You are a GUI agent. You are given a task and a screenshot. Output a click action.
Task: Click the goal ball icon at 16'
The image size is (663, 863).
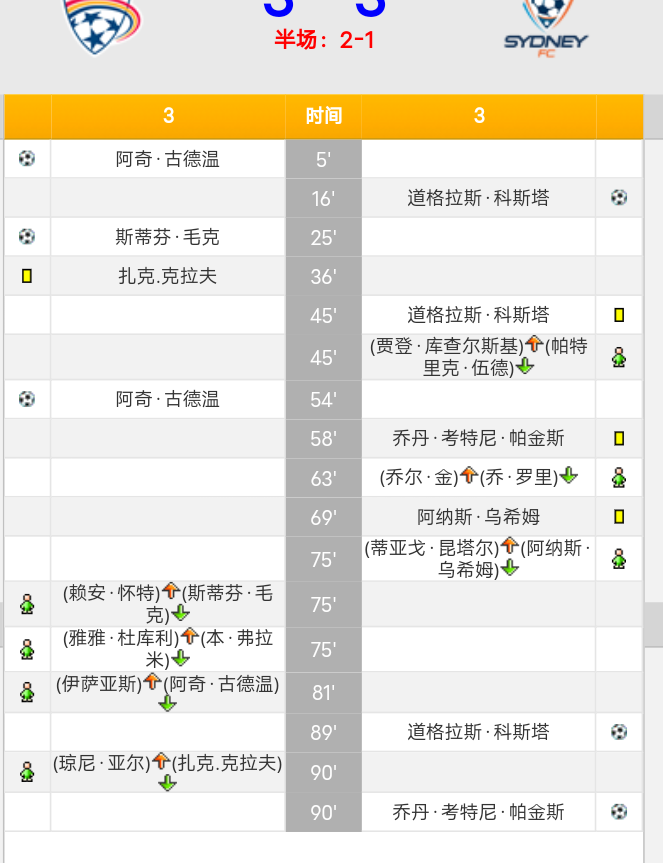(619, 198)
